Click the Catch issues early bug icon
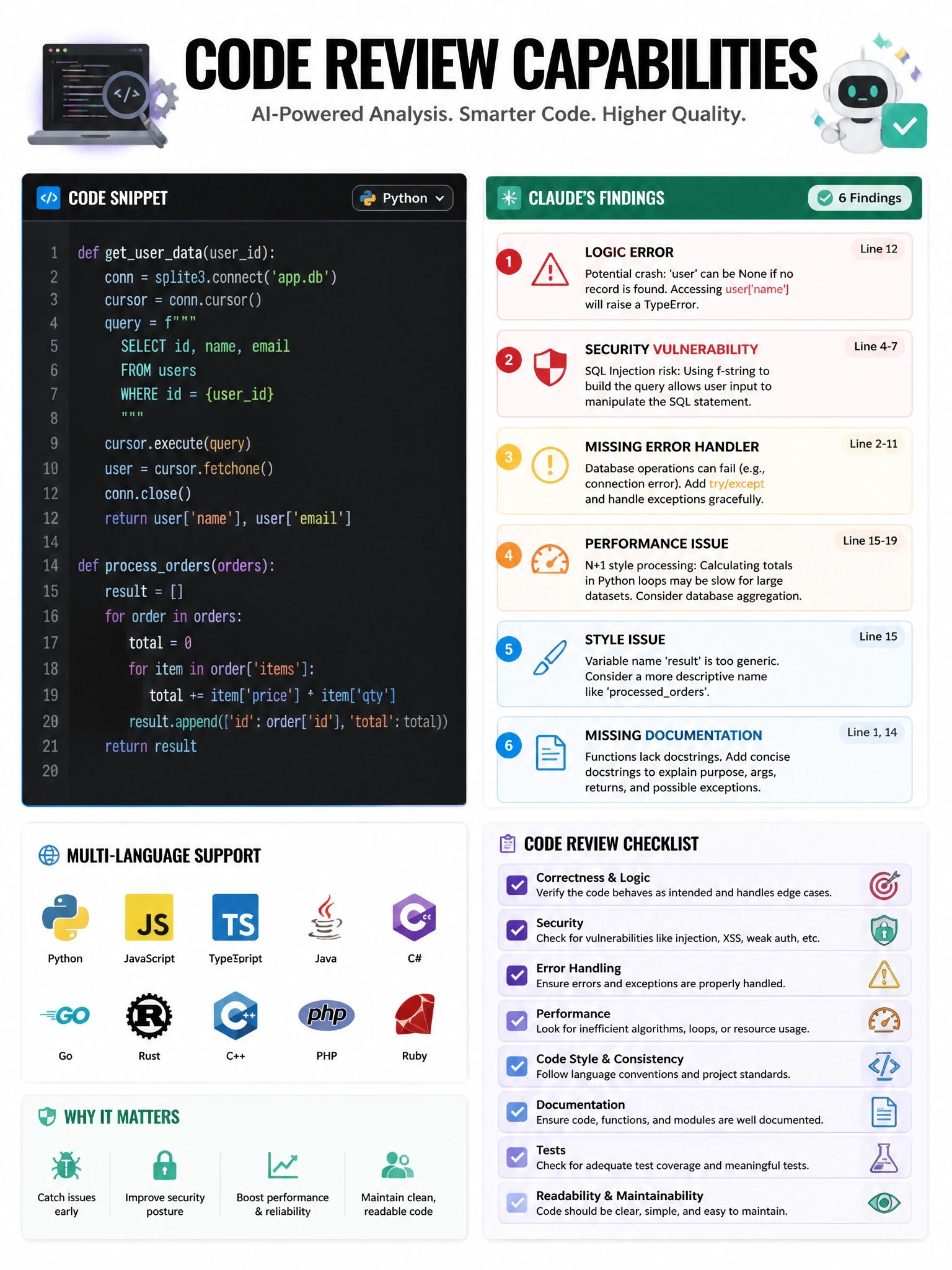 tap(66, 1166)
